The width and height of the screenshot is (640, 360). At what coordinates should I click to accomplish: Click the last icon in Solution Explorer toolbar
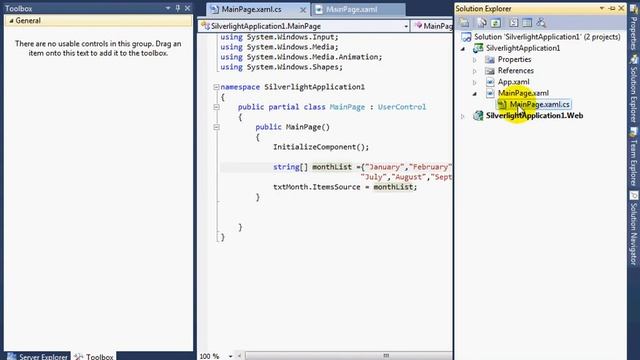pos(541,22)
